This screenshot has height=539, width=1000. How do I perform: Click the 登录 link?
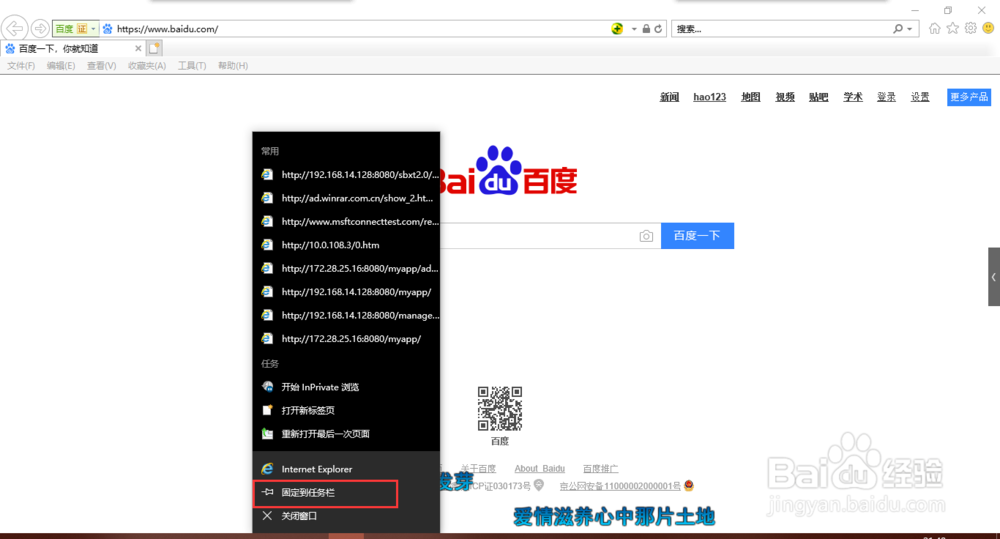pos(886,97)
